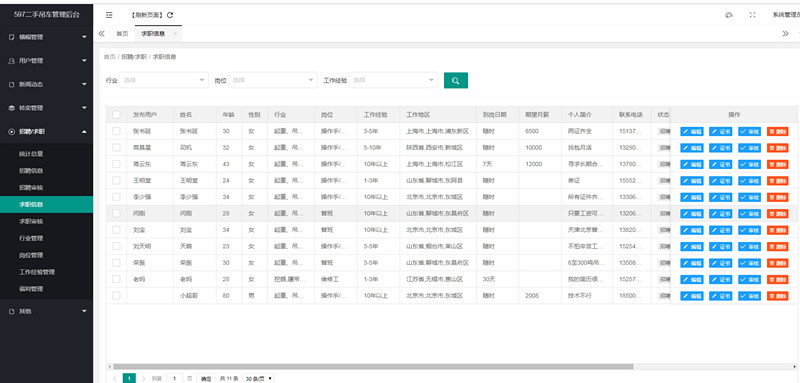Expand the sidebar menu with layers icon
This screenshot has width=800, height=383.
pos(46,108)
